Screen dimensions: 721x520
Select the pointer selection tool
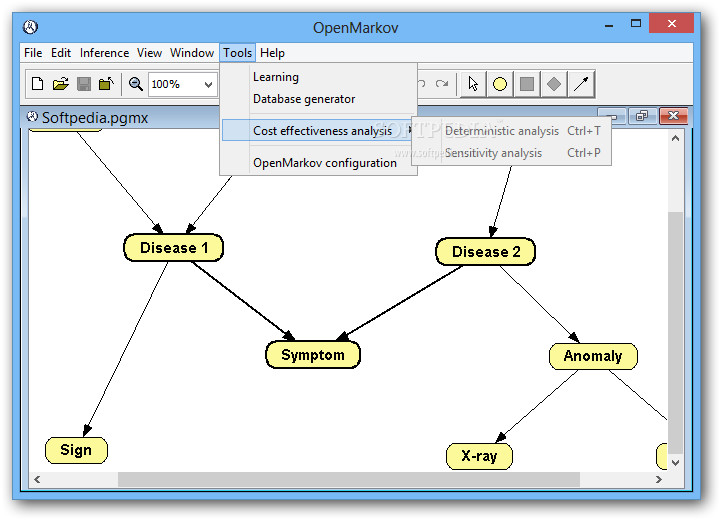[473, 84]
